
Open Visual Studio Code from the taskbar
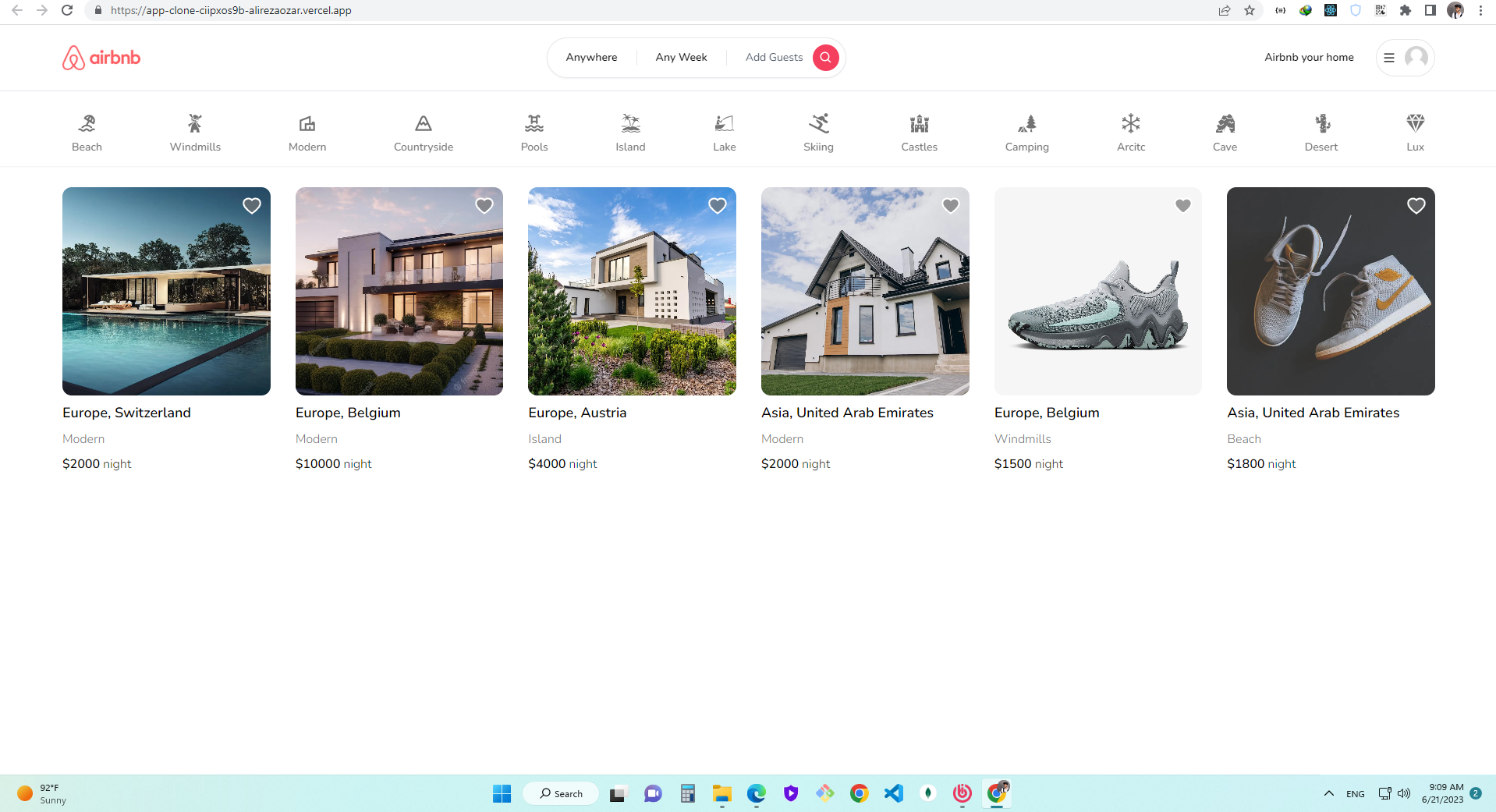pos(893,793)
